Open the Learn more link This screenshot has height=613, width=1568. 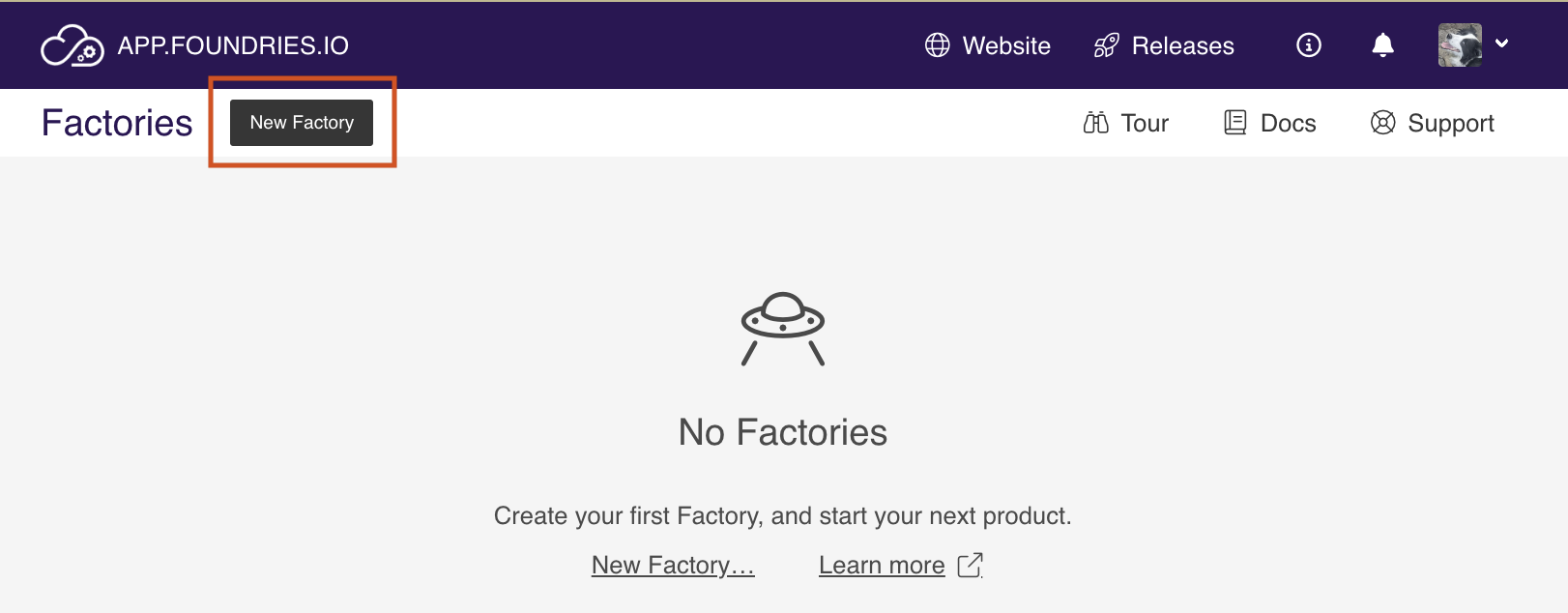pyautogui.click(x=882, y=565)
